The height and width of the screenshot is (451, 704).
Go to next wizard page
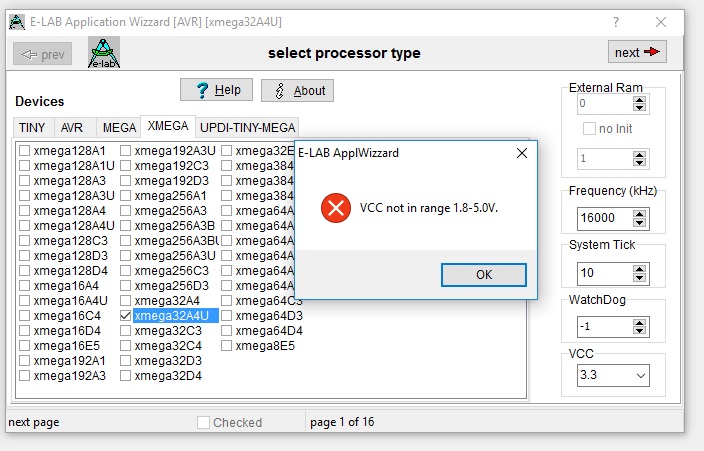pyautogui.click(x=637, y=52)
